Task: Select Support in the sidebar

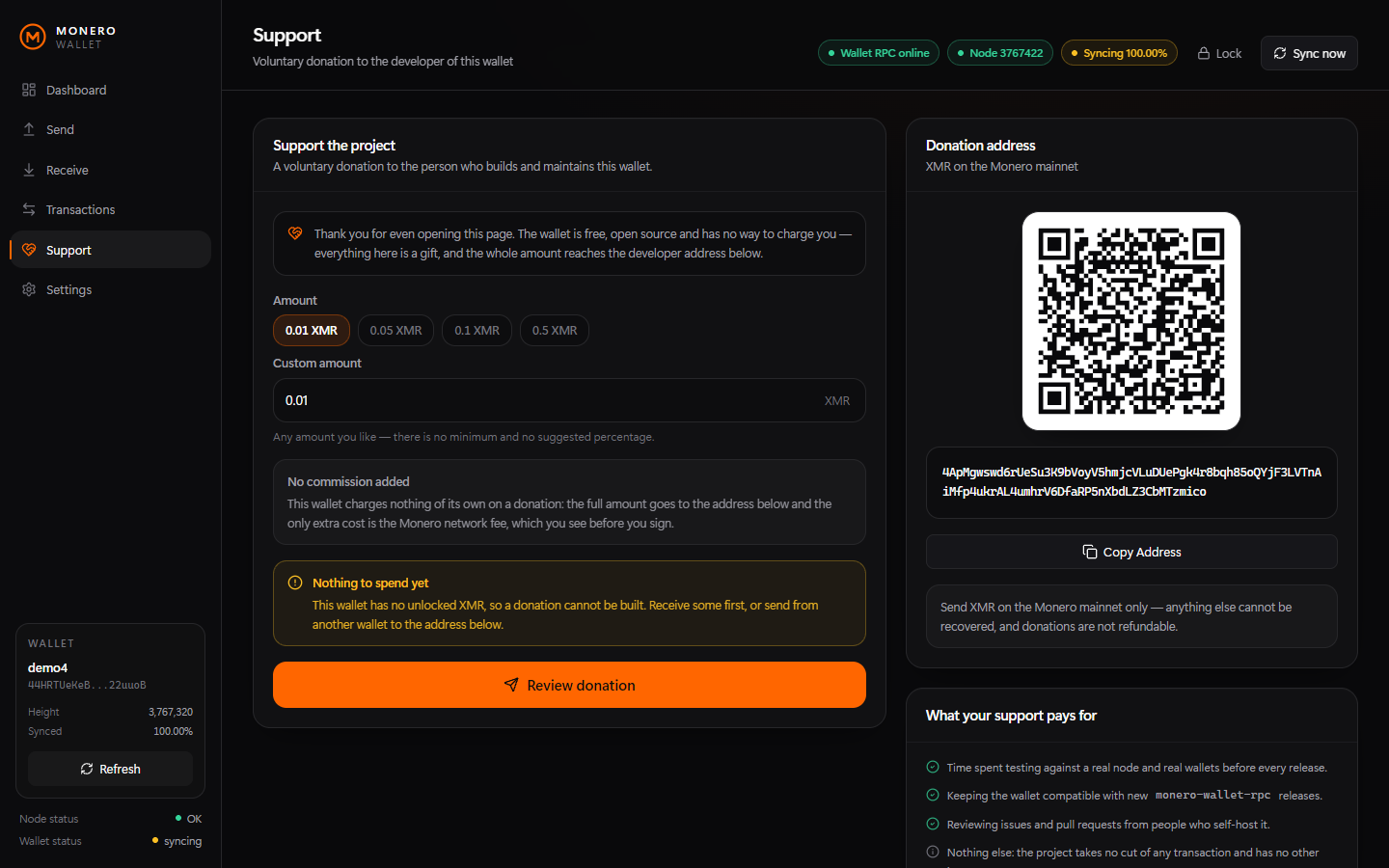Action: pyautogui.click(x=110, y=250)
